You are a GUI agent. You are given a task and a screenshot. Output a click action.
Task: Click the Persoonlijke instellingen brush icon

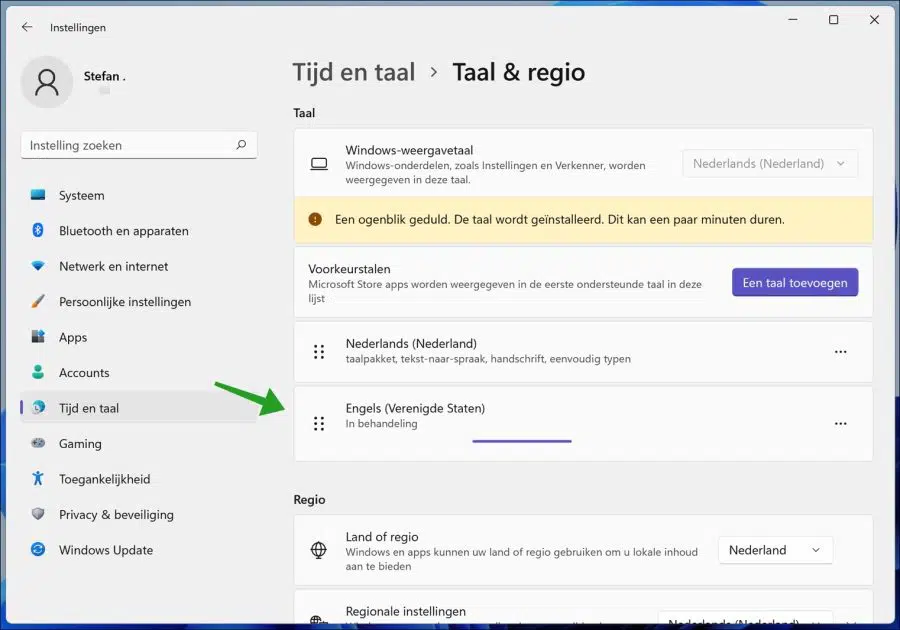pyautogui.click(x=38, y=301)
